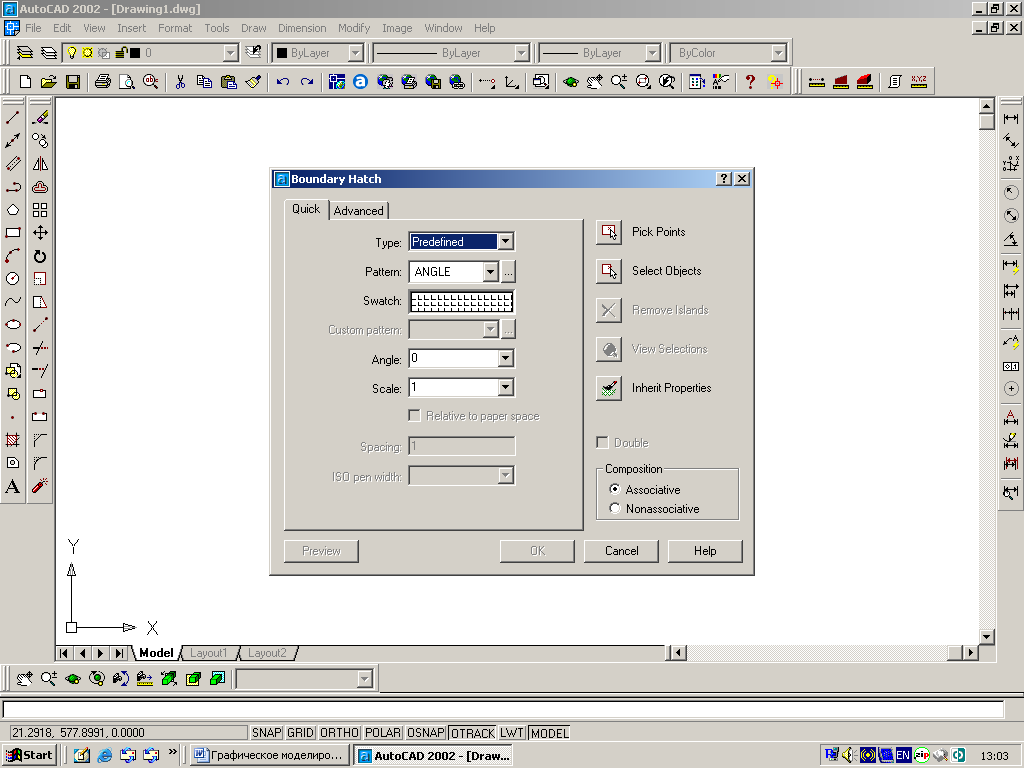This screenshot has height=768, width=1024.
Task: Click the pattern browse ellipsis button
Action: tap(508, 272)
